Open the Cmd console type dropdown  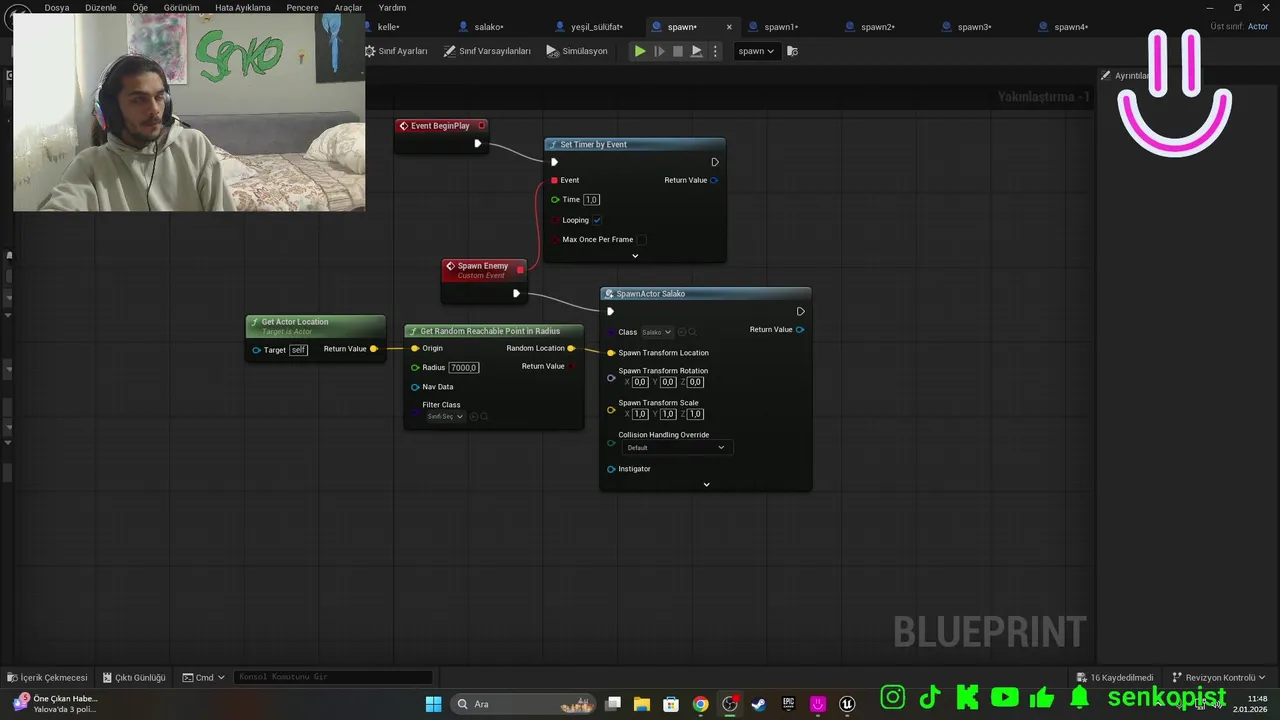coord(204,677)
